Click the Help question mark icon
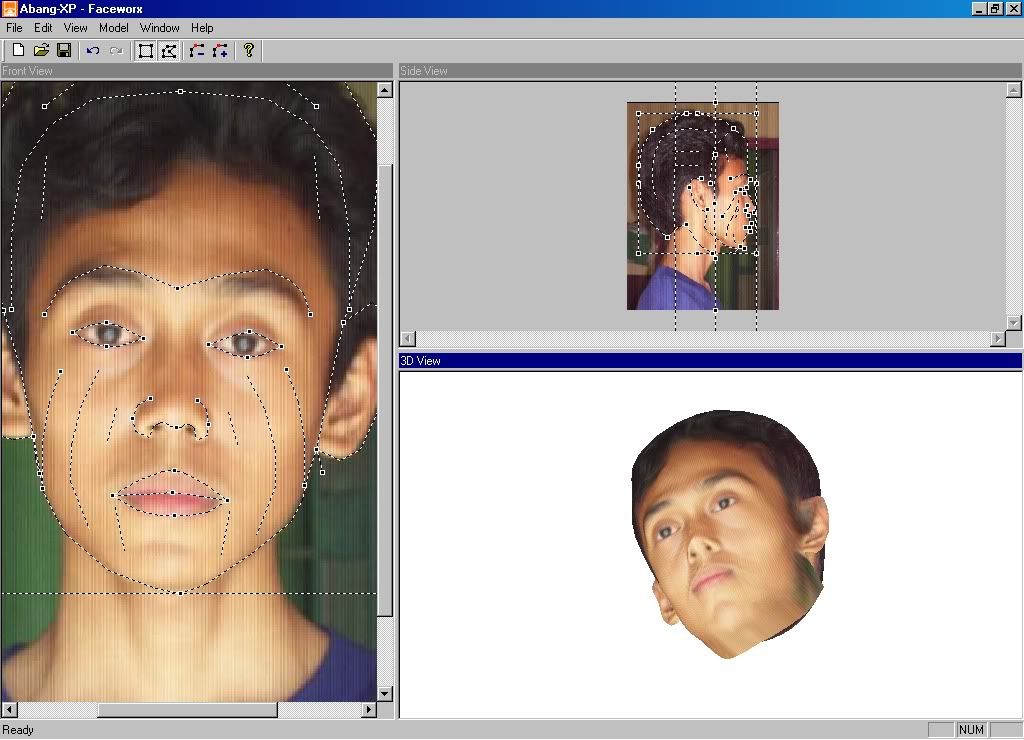Screen dimensions: 1024x740 coord(249,50)
